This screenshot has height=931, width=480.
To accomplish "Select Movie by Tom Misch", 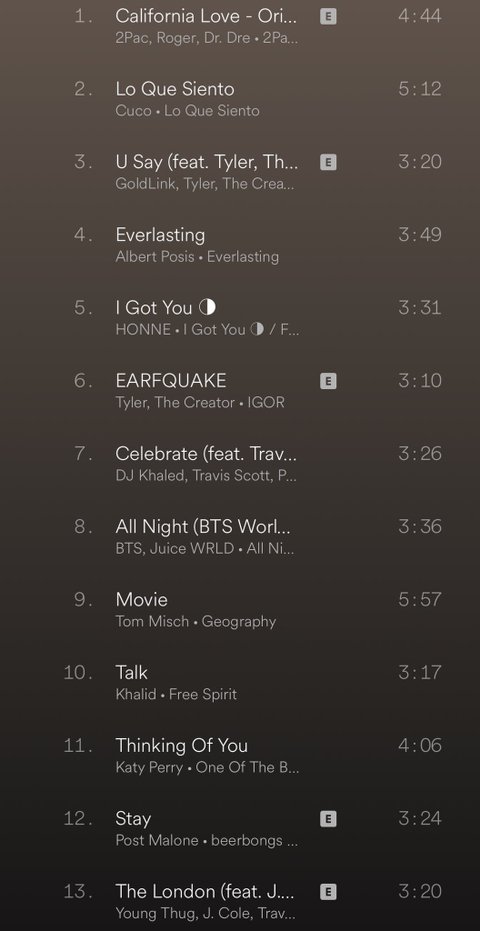I will (240, 610).
